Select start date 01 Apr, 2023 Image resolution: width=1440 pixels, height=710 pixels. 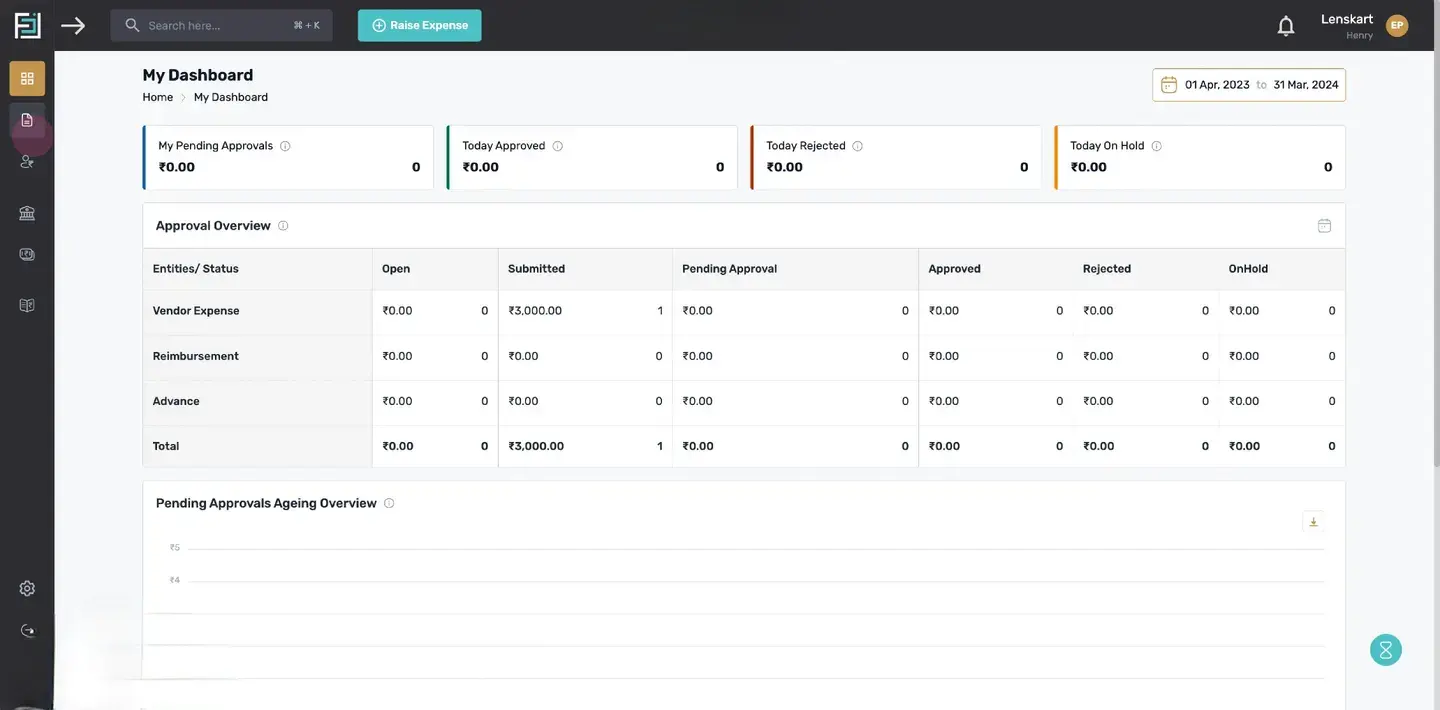1217,85
